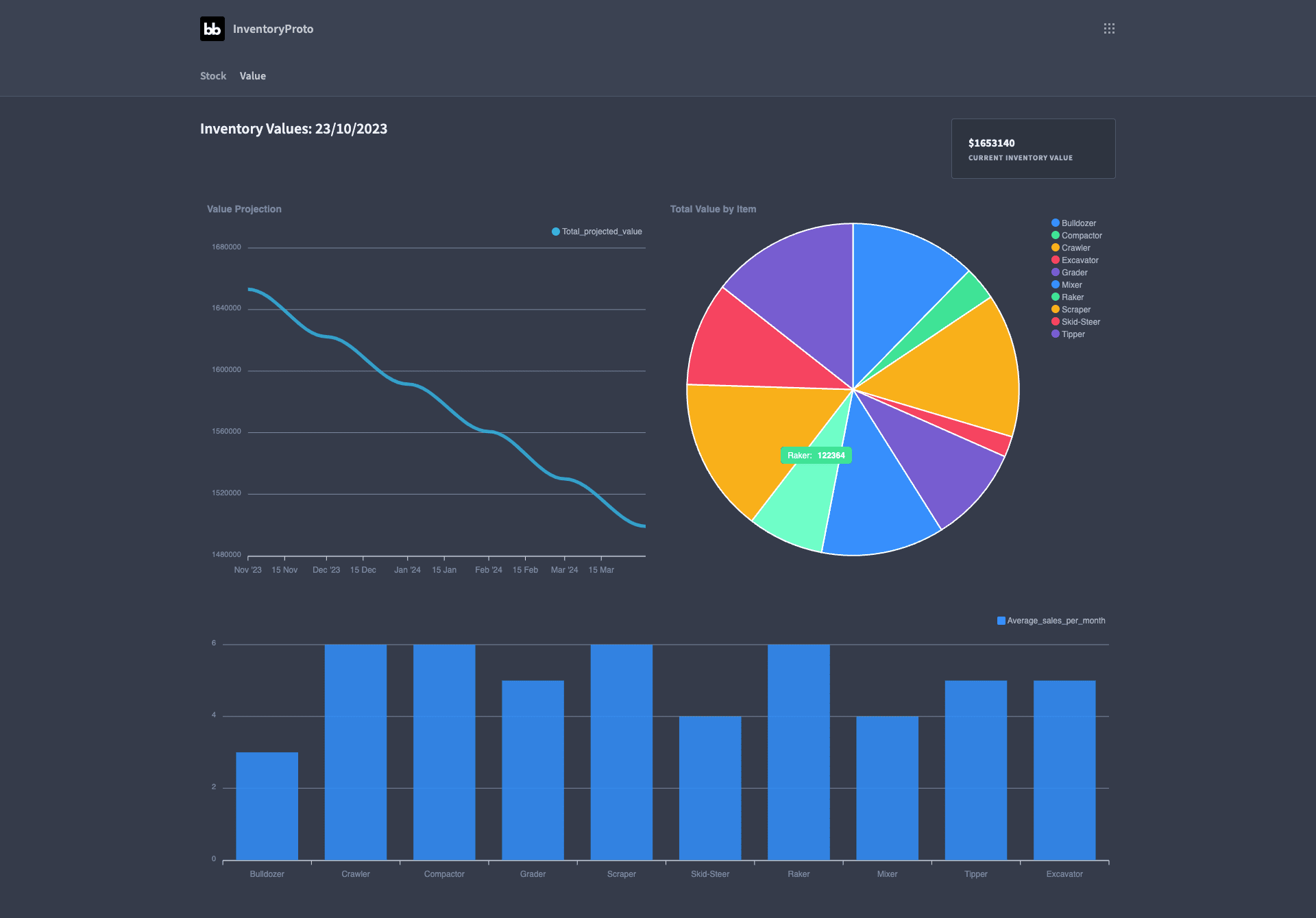The height and width of the screenshot is (918, 1316).
Task: Toggle Grader in the pie chart legend
Action: 1069,273
